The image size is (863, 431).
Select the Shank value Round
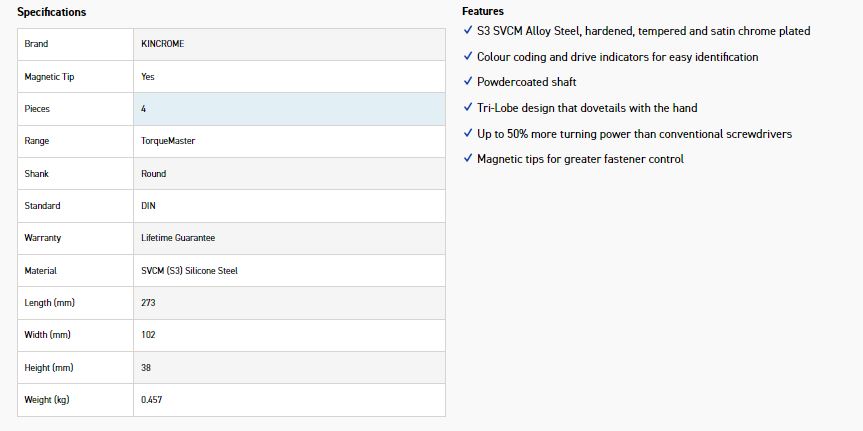click(x=154, y=173)
